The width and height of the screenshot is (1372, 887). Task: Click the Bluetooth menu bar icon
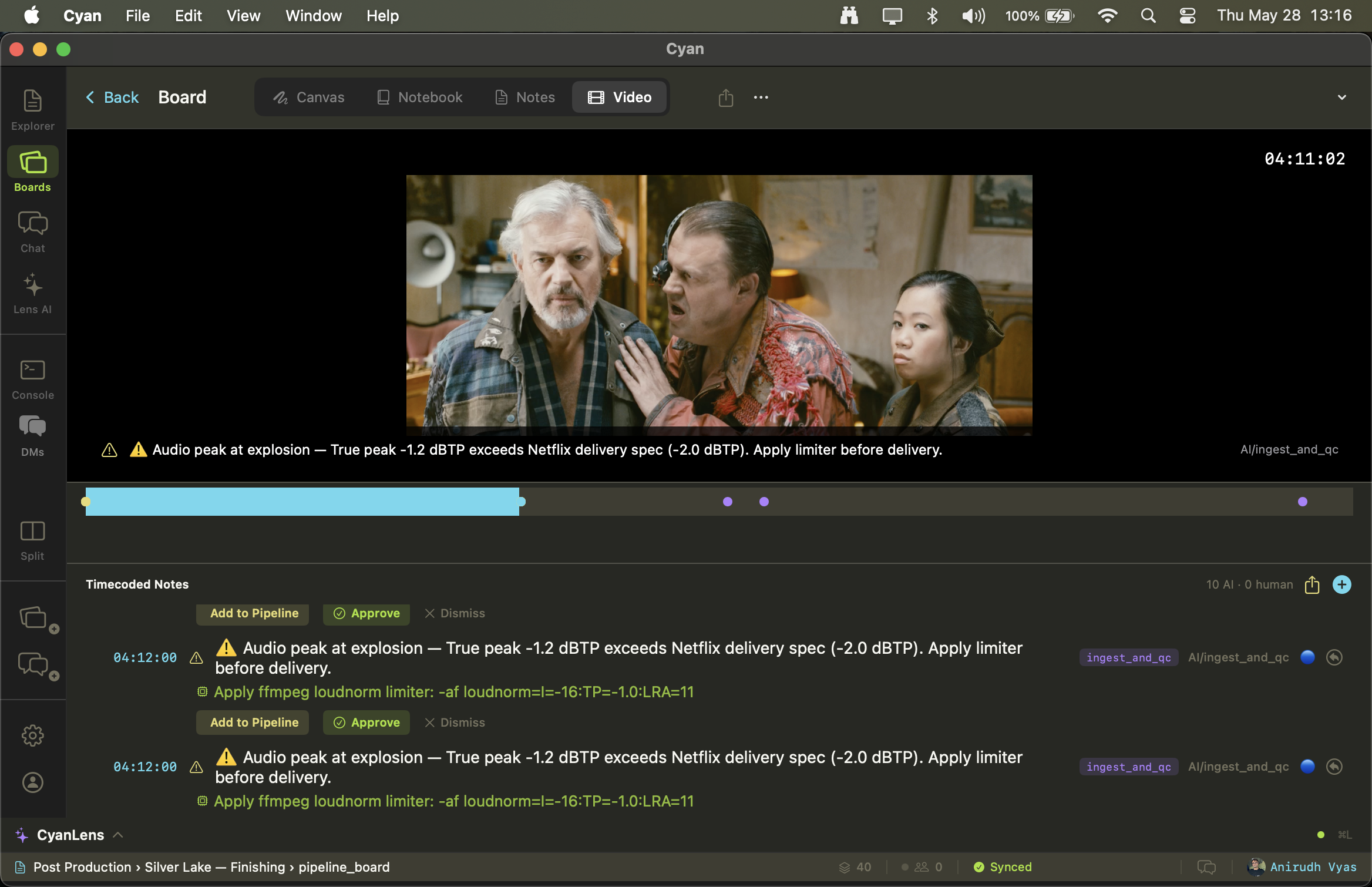click(932, 16)
